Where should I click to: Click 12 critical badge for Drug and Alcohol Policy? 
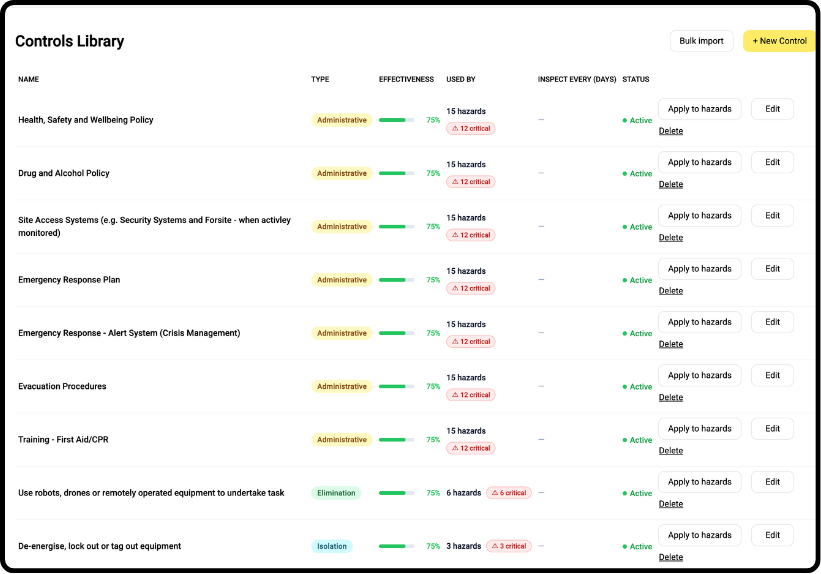pos(471,182)
